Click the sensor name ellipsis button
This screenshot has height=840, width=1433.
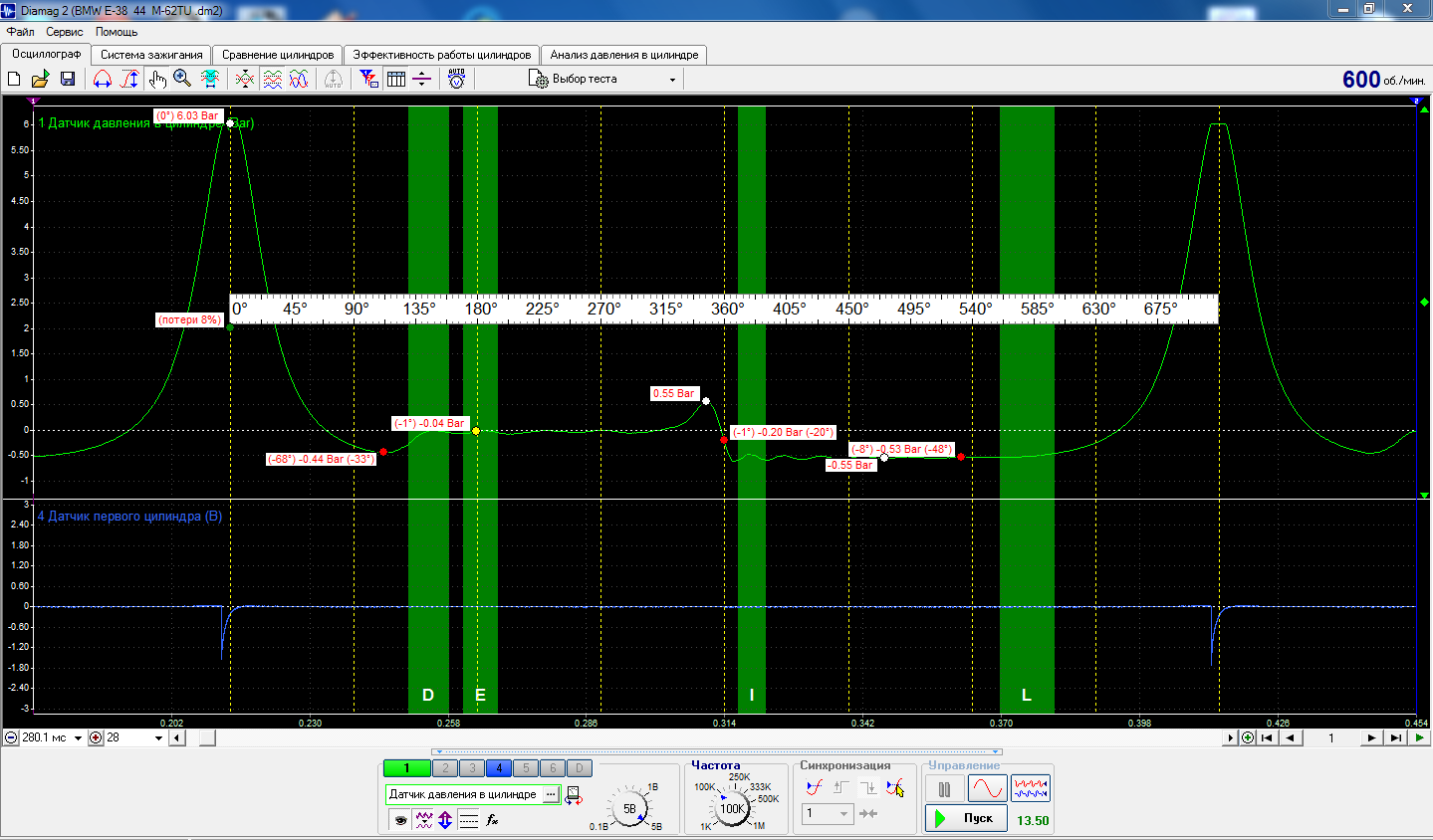[x=551, y=794]
